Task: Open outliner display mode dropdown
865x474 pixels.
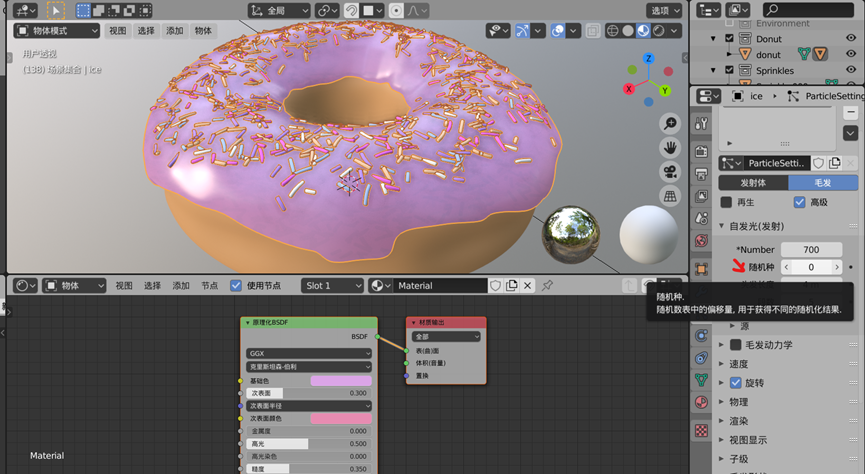Action: click(x=708, y=10)
